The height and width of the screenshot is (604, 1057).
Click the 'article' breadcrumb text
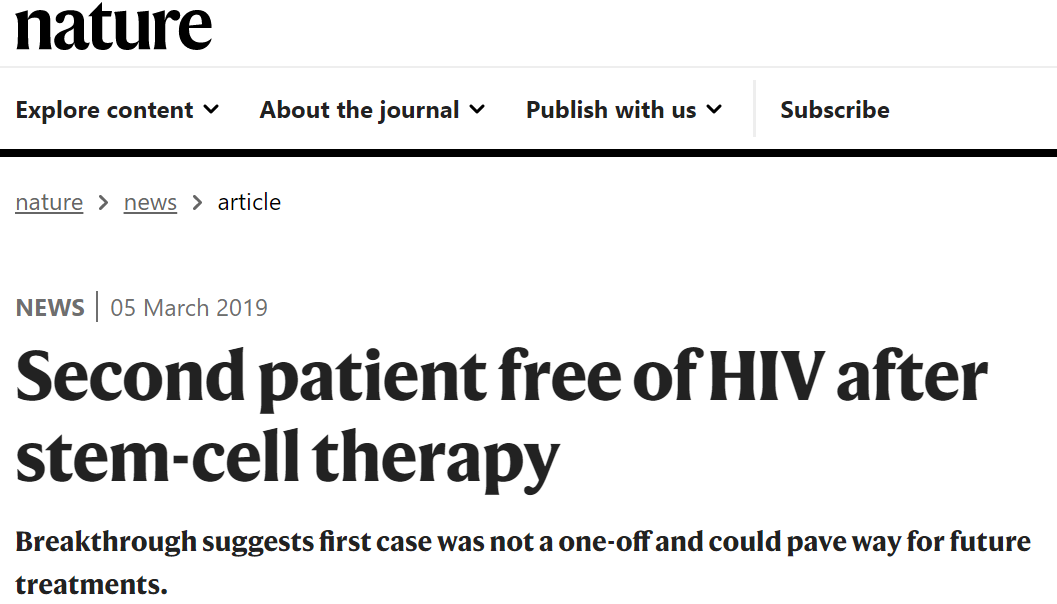click(249, 202)
